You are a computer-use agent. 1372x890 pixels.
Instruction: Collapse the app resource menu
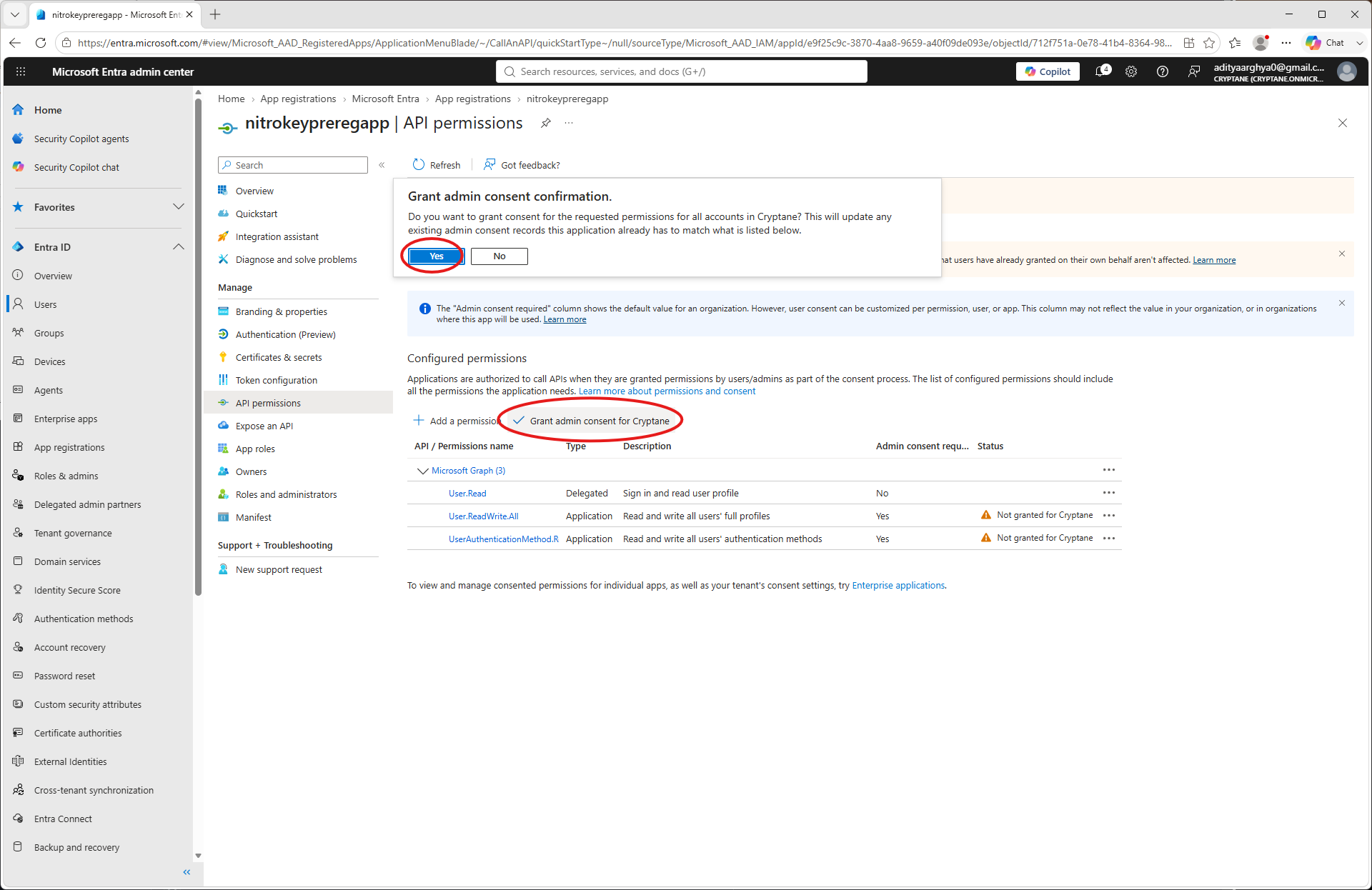pos(382,165)
